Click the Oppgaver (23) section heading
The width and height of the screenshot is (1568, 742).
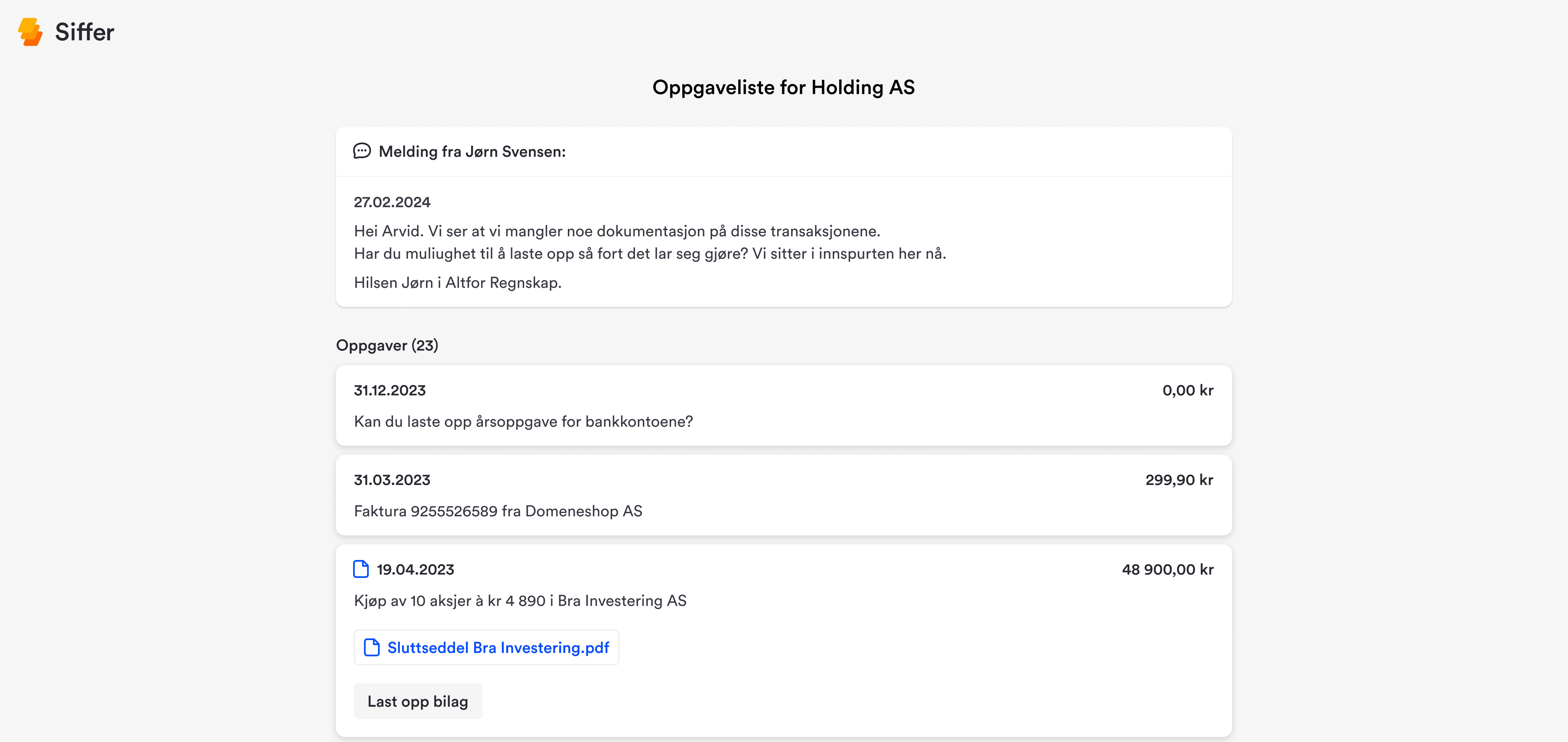[387, 345]
